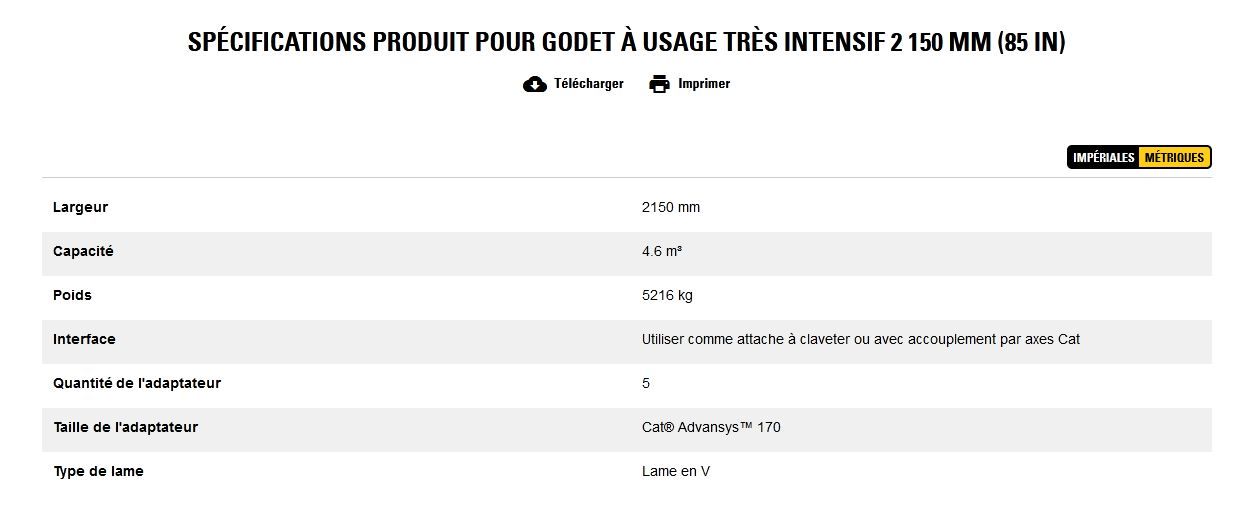
Task: Select the Métriques units toggle
Action: pyautogui.click(x=1174, y=158)
